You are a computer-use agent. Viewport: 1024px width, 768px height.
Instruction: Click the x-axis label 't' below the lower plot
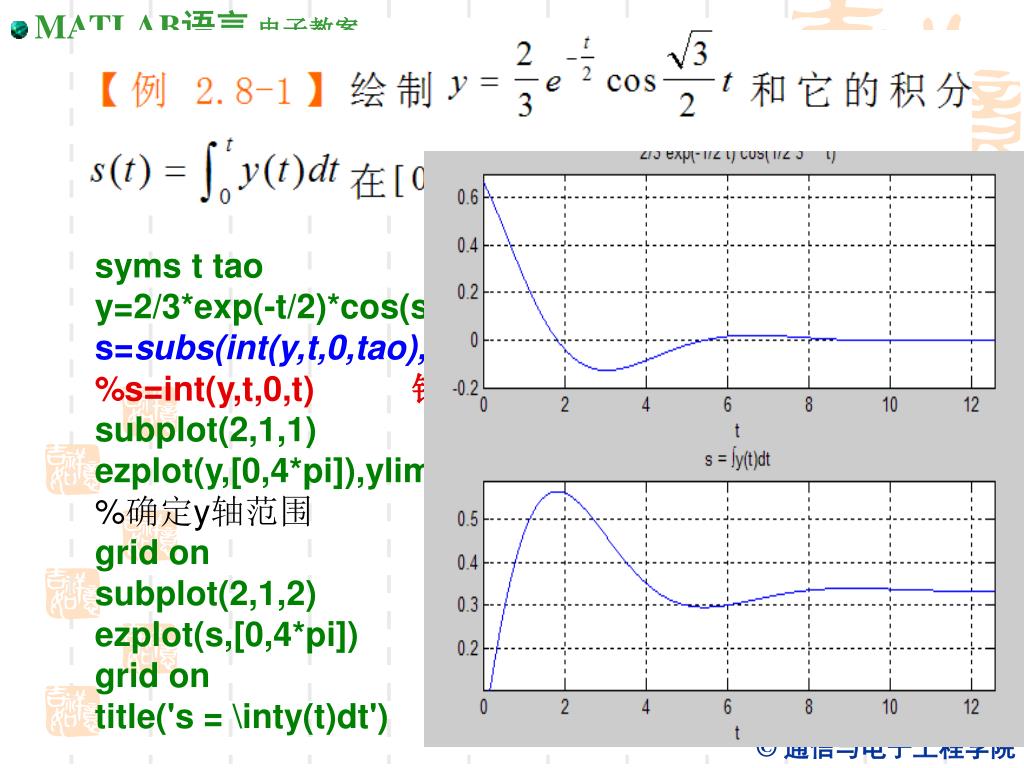(737, 733)
